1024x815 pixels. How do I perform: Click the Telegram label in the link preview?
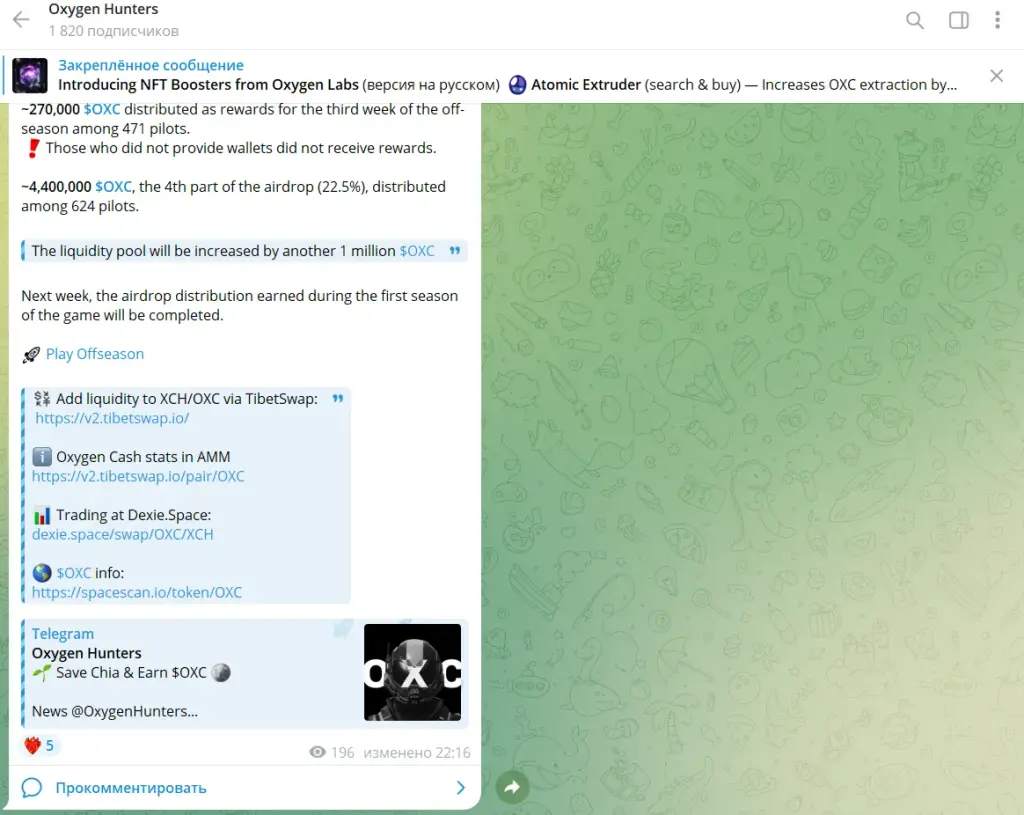pyautogui.click(x=63, y=633)
